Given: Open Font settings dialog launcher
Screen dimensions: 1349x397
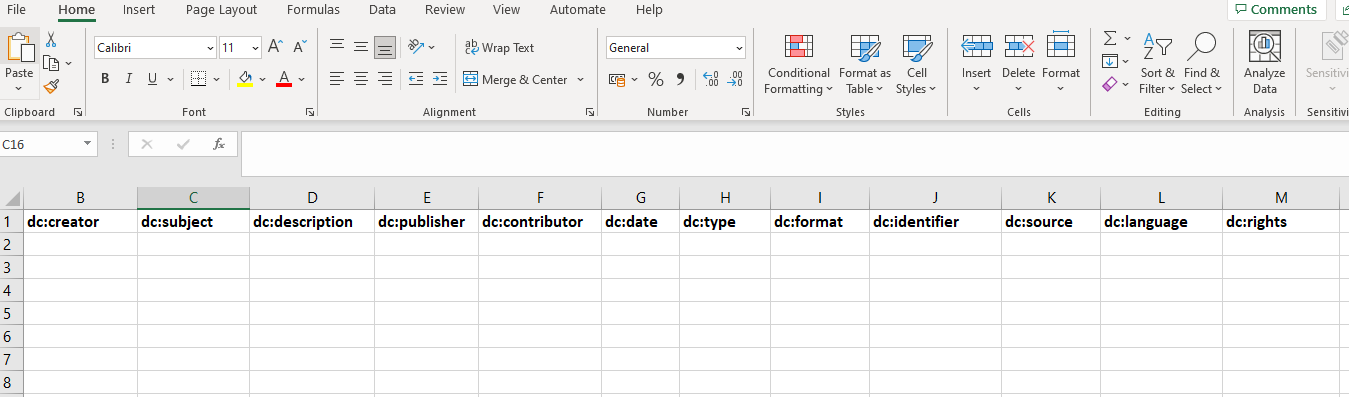Looking at the screenshot, I should tap(310, 113).
